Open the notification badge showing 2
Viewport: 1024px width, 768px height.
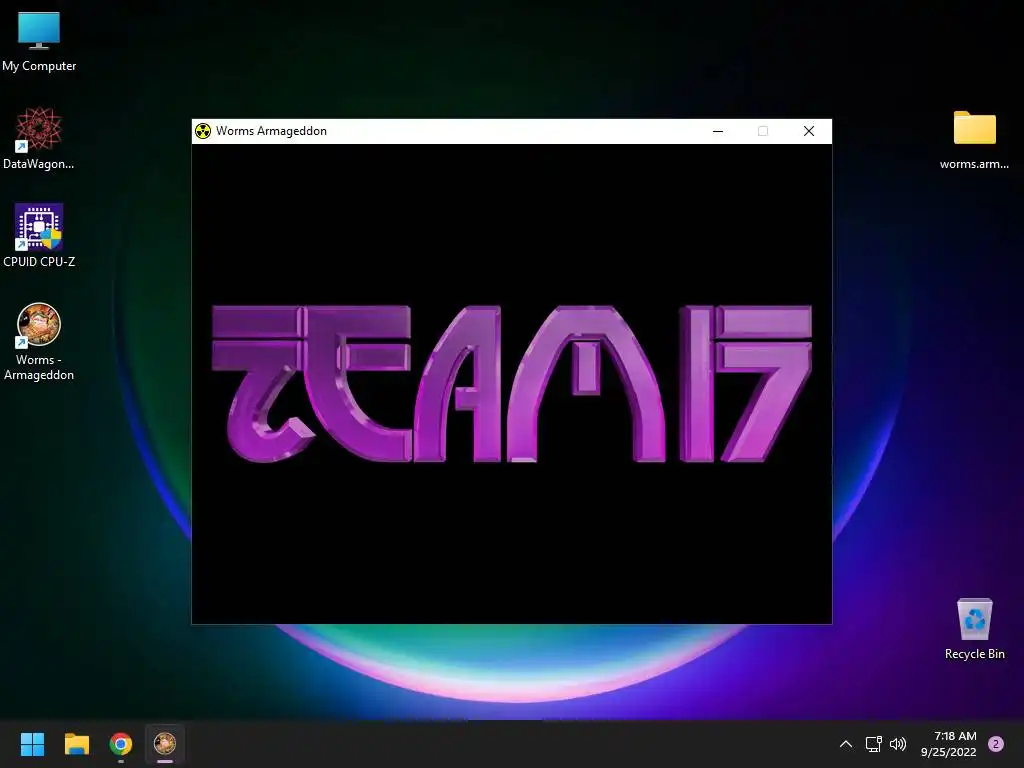tap(996, 744)
